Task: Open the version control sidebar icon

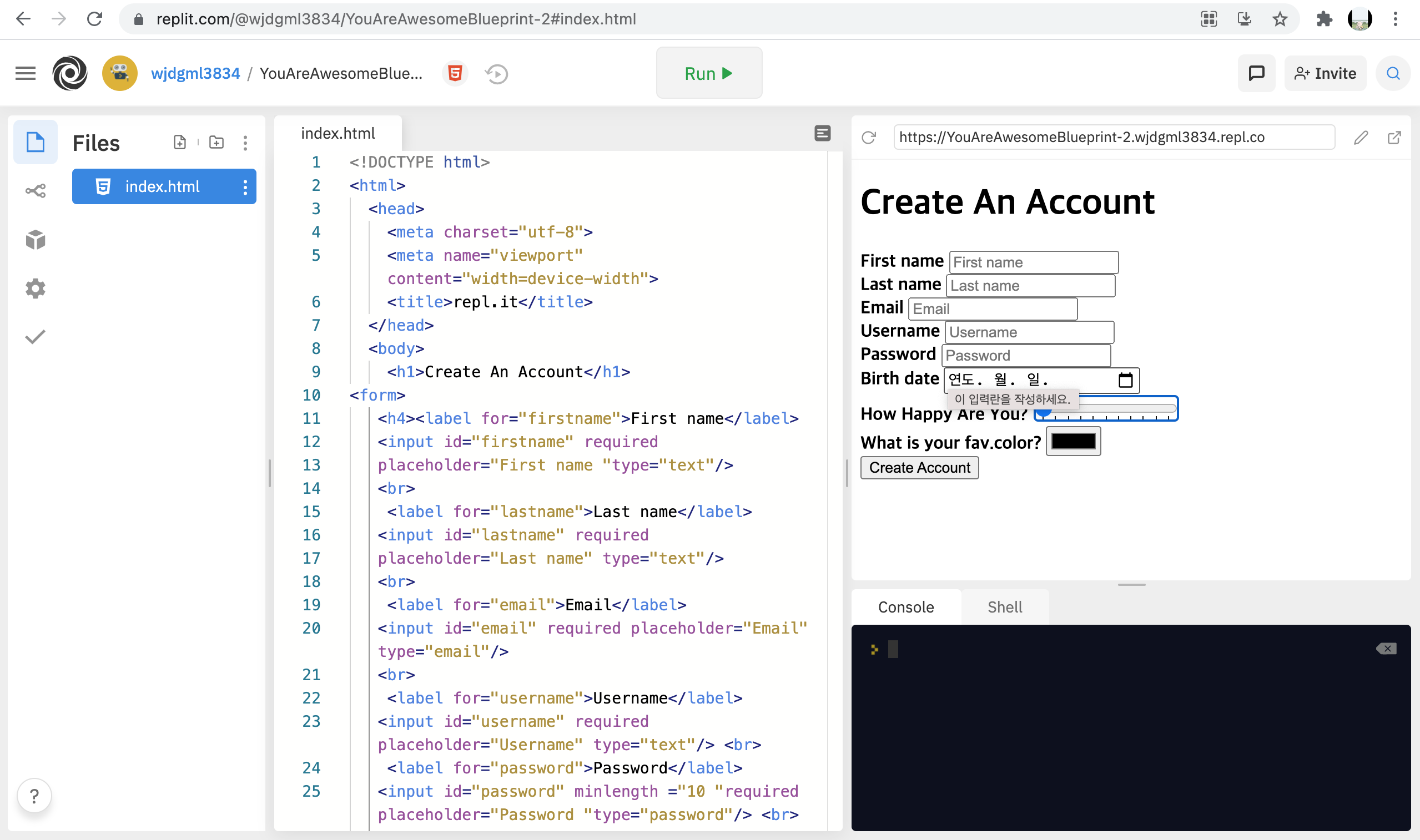Action: (35, 191)
